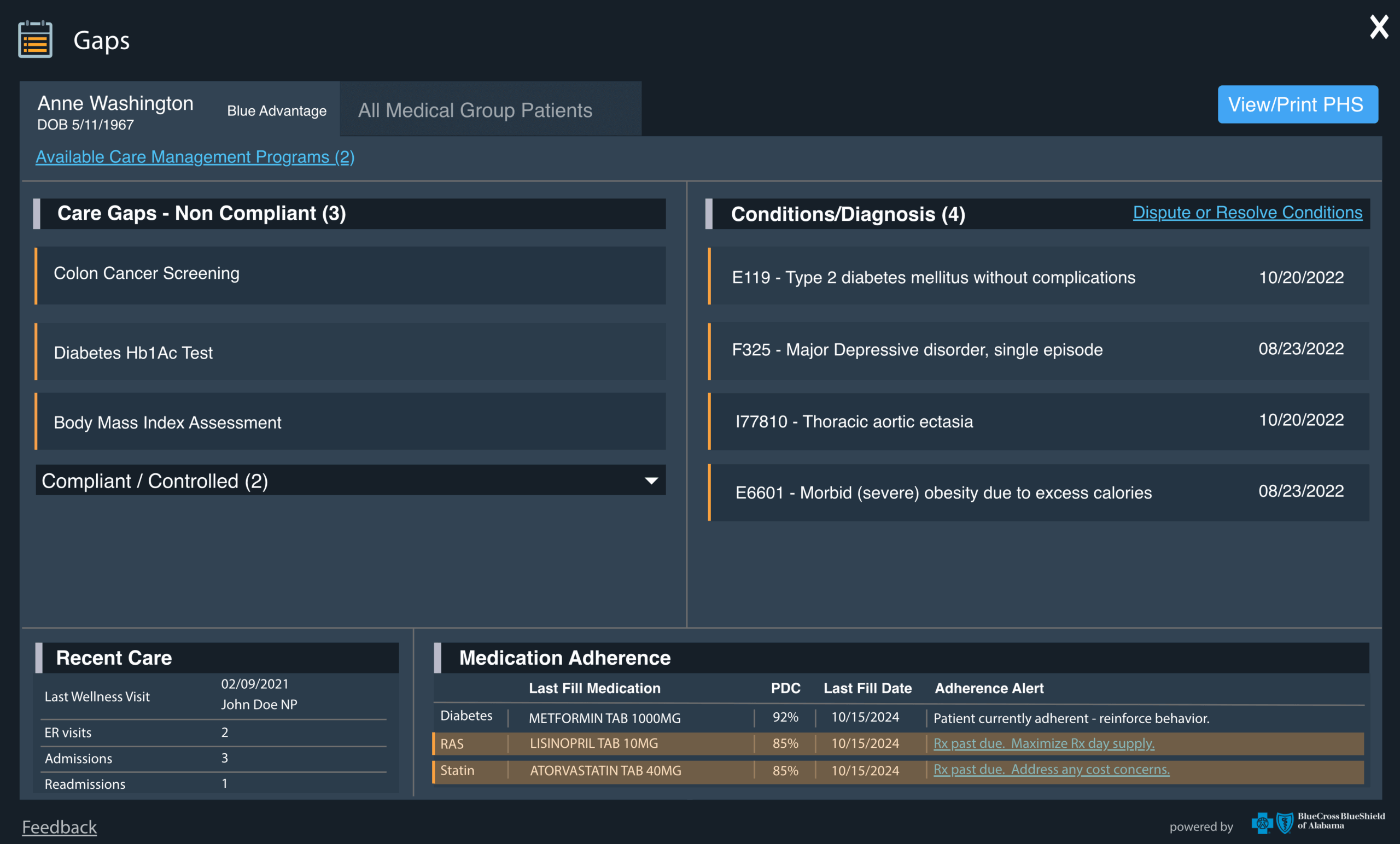1400x844 pixels.
Task: Select the Diabetes Hb1Ac Test gap
Action: coord(351,351)
